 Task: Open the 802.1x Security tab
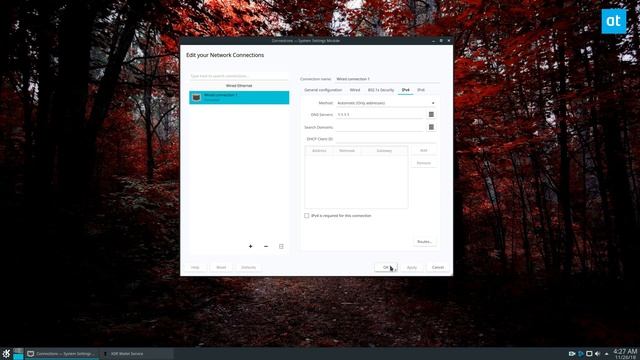(x=381, y=90)
